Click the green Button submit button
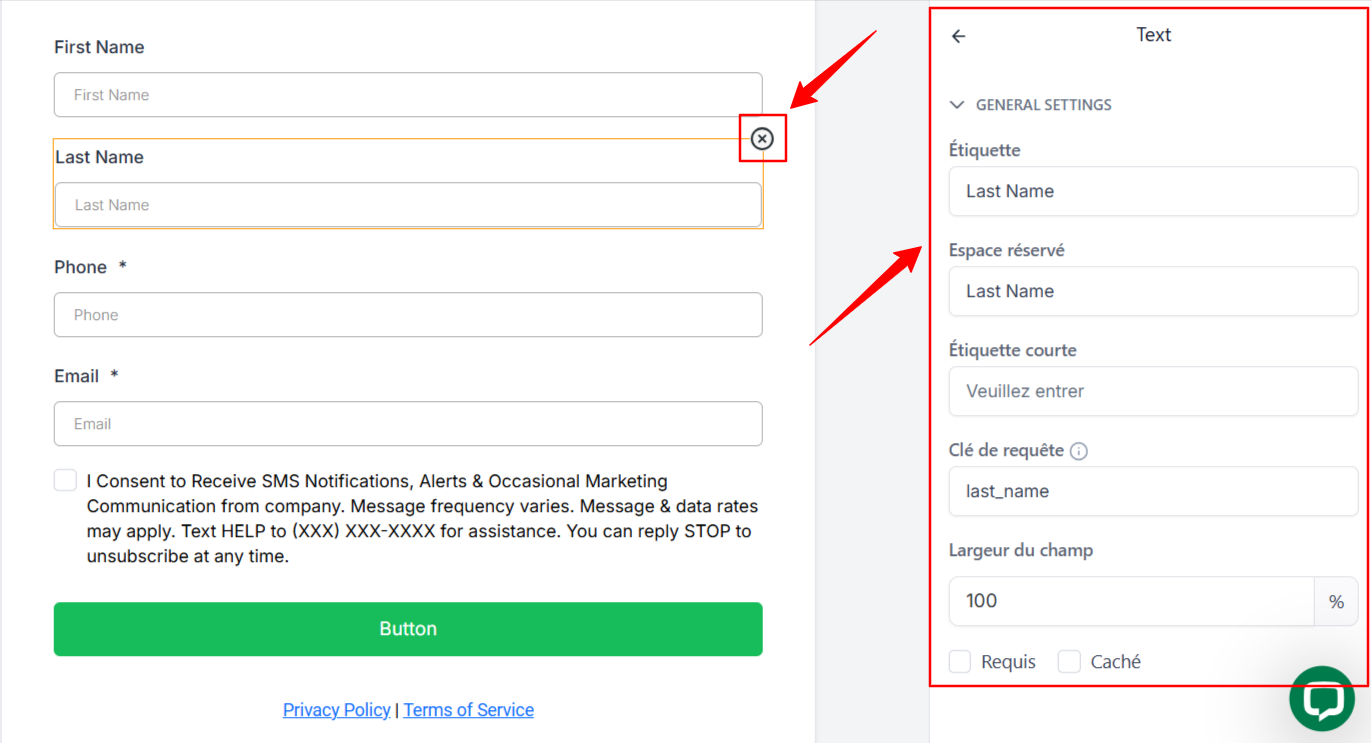 (x=408, y=629)
